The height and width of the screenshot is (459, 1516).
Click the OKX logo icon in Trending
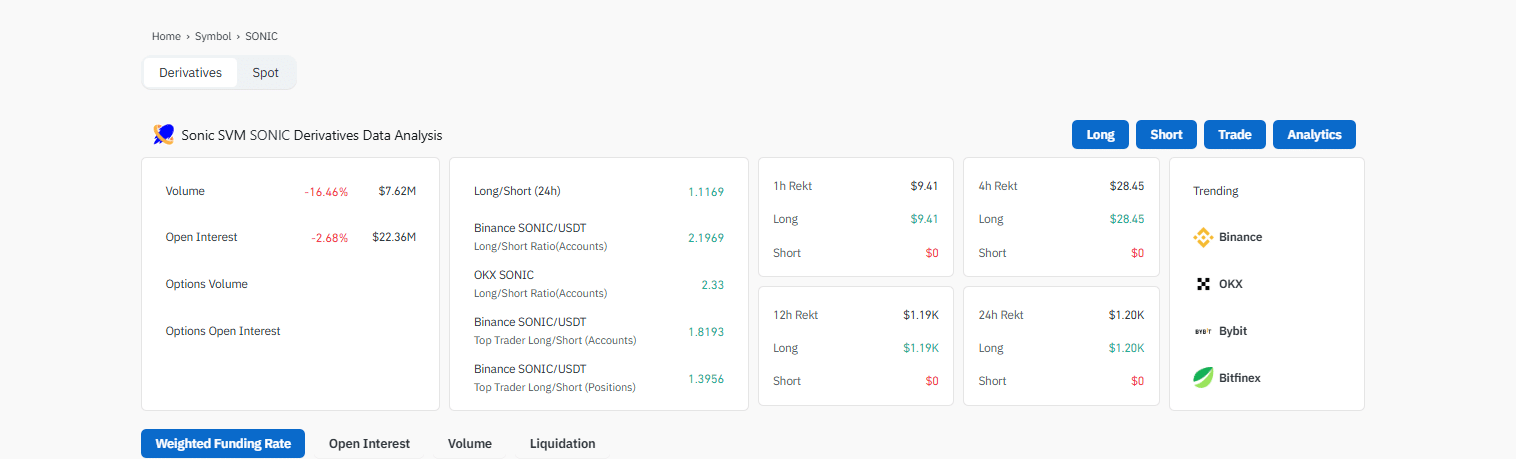click(x=1204, y=284)
